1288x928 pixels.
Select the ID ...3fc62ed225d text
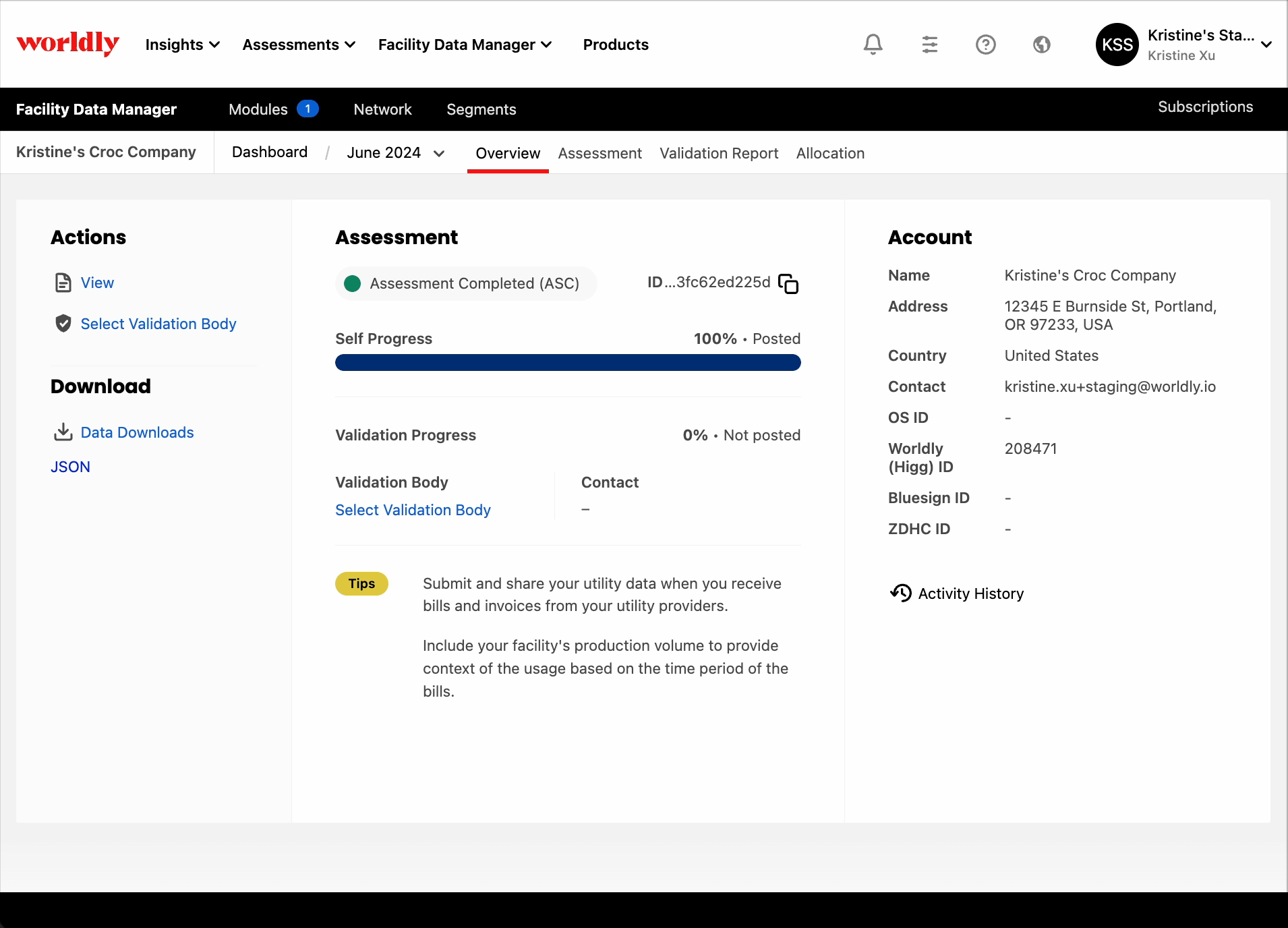pos(709,282)
